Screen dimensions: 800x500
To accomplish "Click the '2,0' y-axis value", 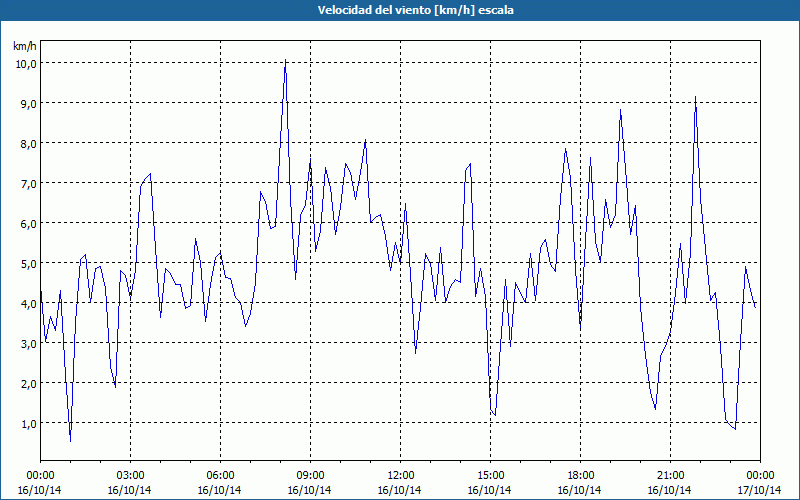I will click(29, 384).
